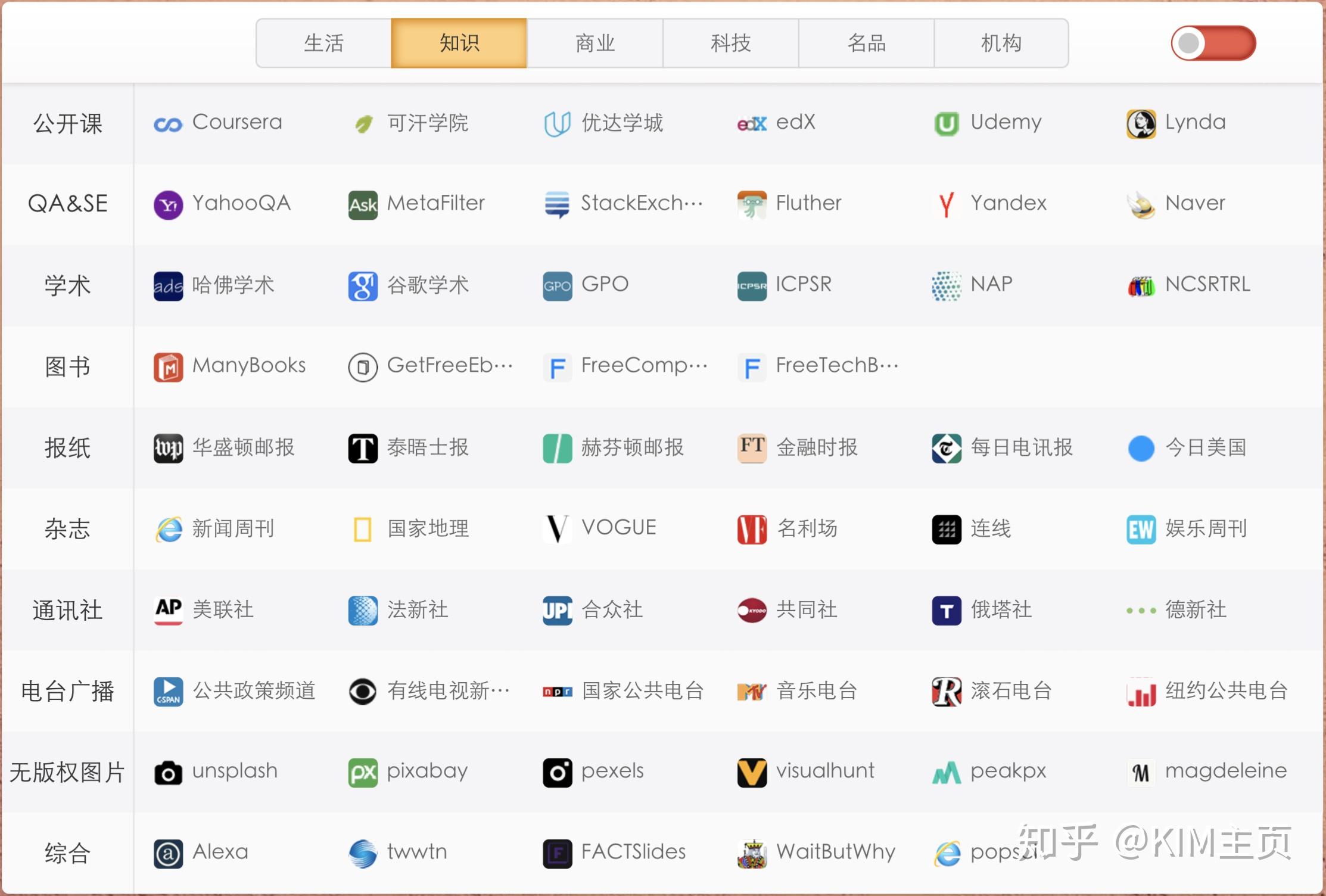The height and width of the screenshot is (896, 1326).
Task: Open the Fluther icon
Action: pos(752,205)
